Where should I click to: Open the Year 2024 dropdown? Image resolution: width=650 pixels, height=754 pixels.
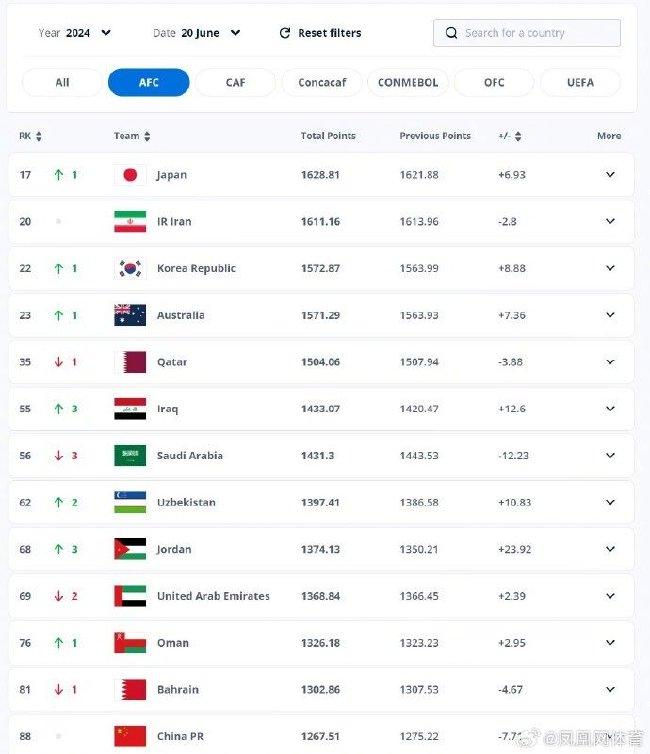75,33
